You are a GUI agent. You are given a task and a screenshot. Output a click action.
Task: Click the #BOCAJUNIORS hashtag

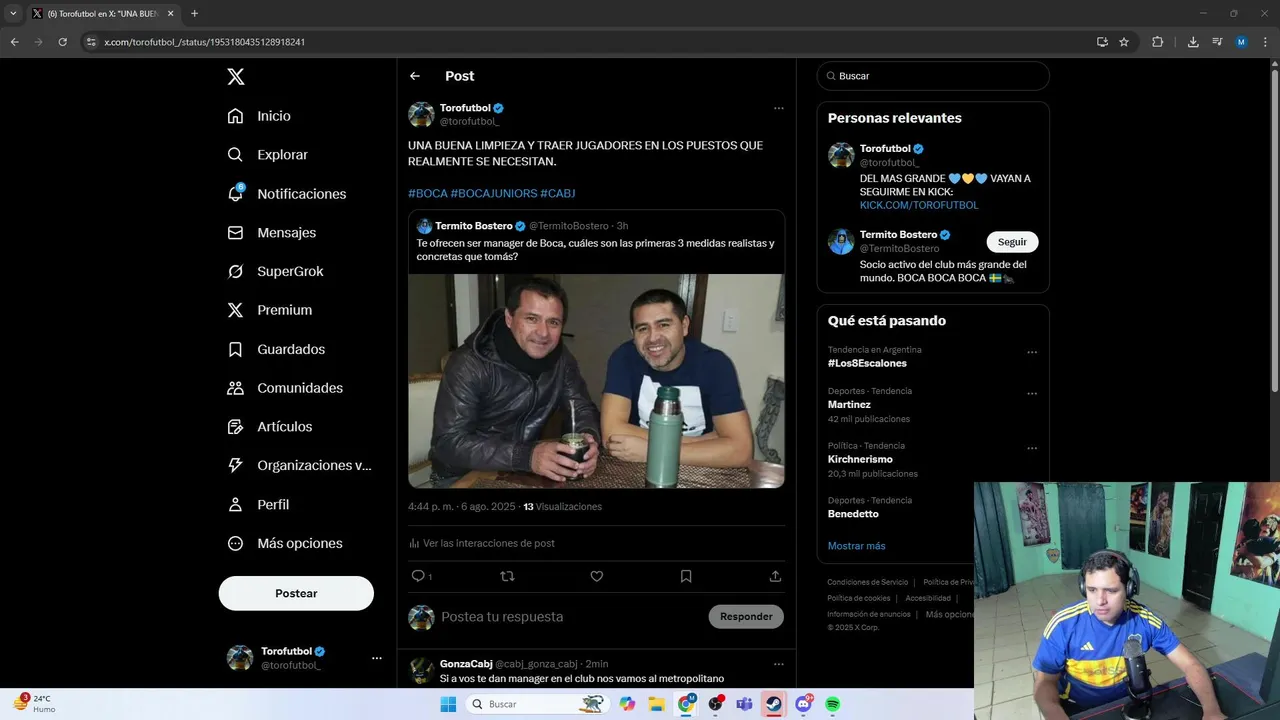point(494,193)
